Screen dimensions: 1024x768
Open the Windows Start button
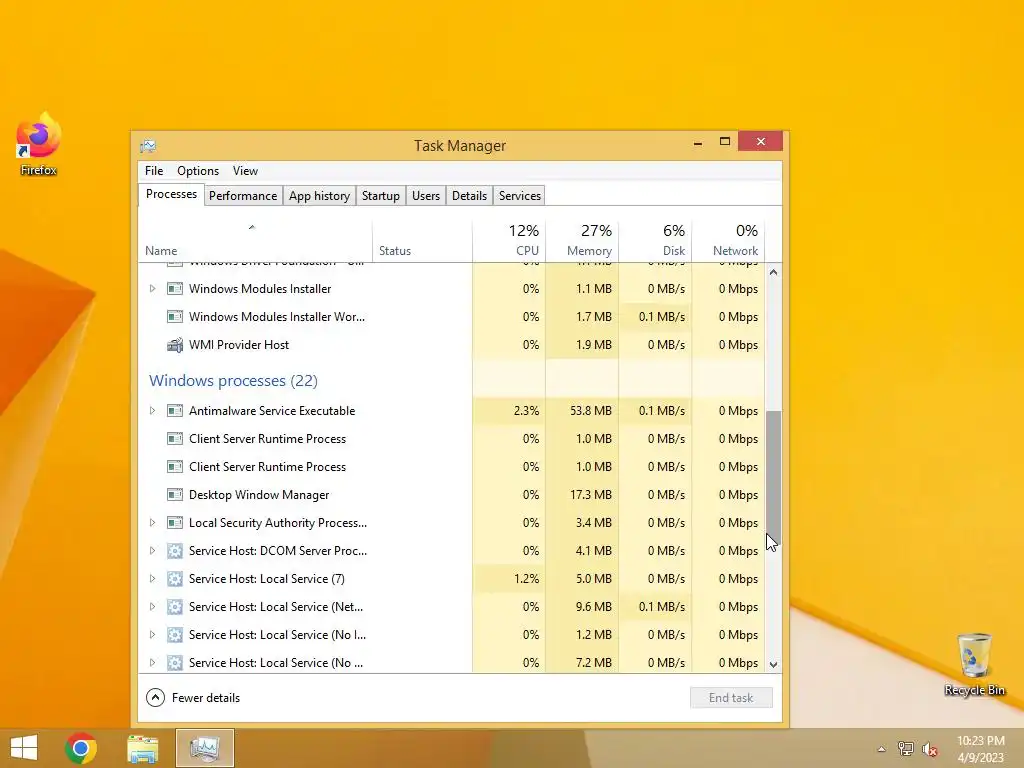pyautogui.click(x=24, y=748)
